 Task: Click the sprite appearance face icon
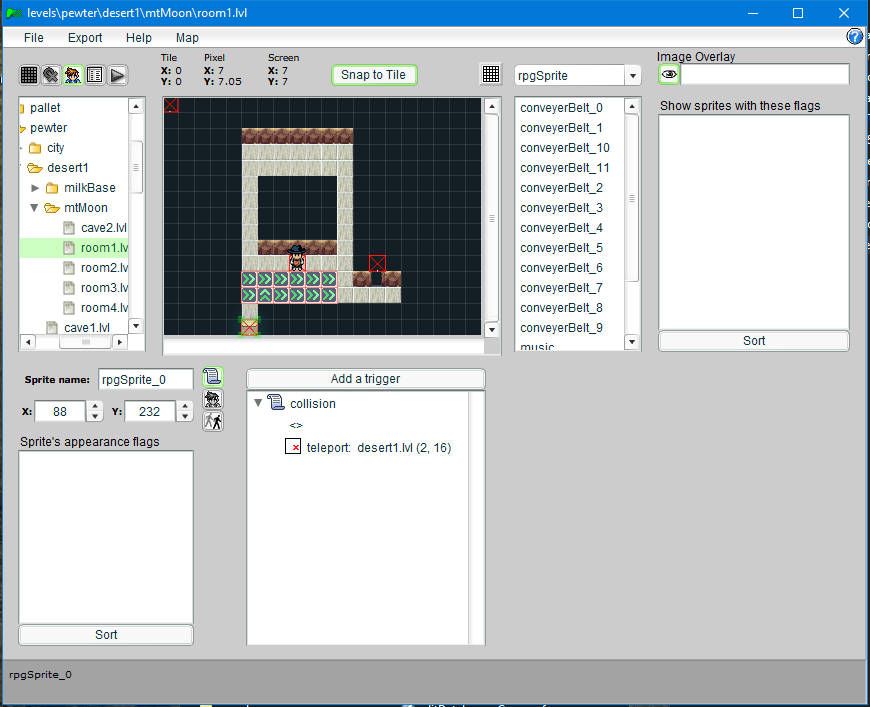point(212,399)
